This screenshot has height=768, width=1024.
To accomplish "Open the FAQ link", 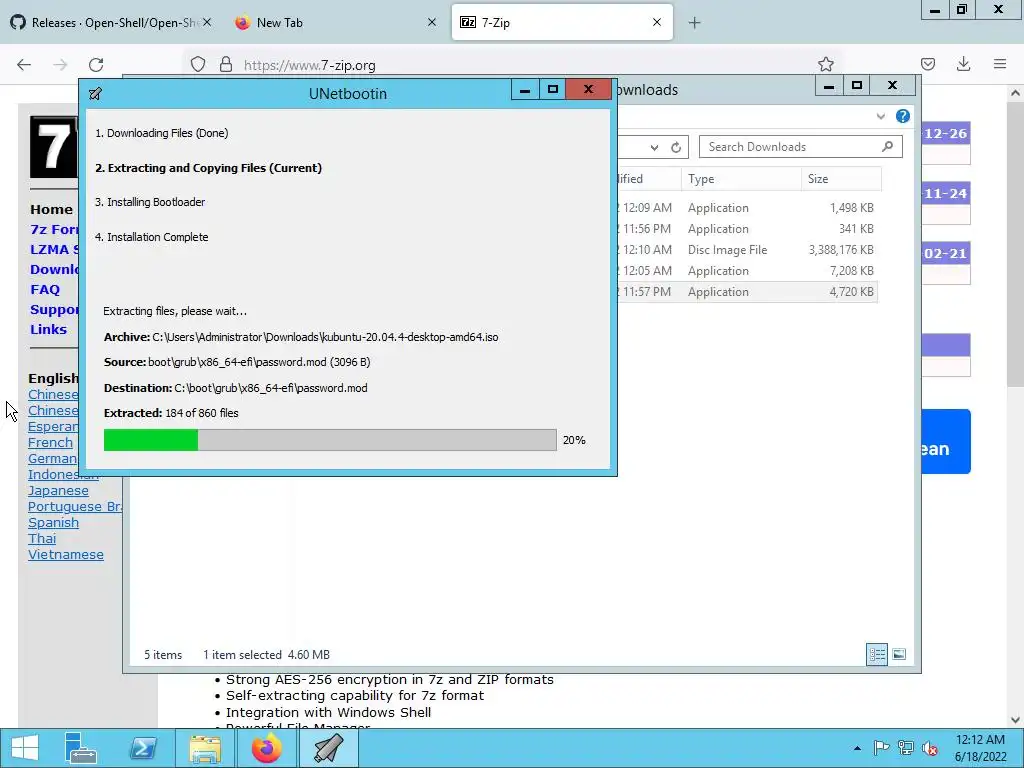I will [44, 289].
